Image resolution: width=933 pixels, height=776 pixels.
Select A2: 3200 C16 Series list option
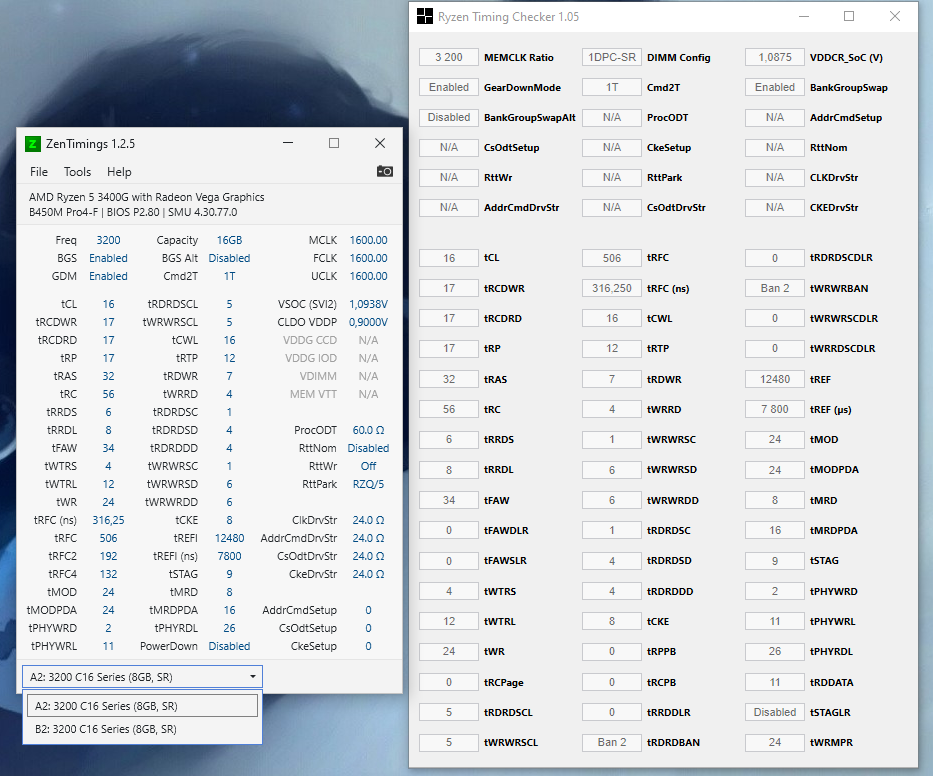142,706
